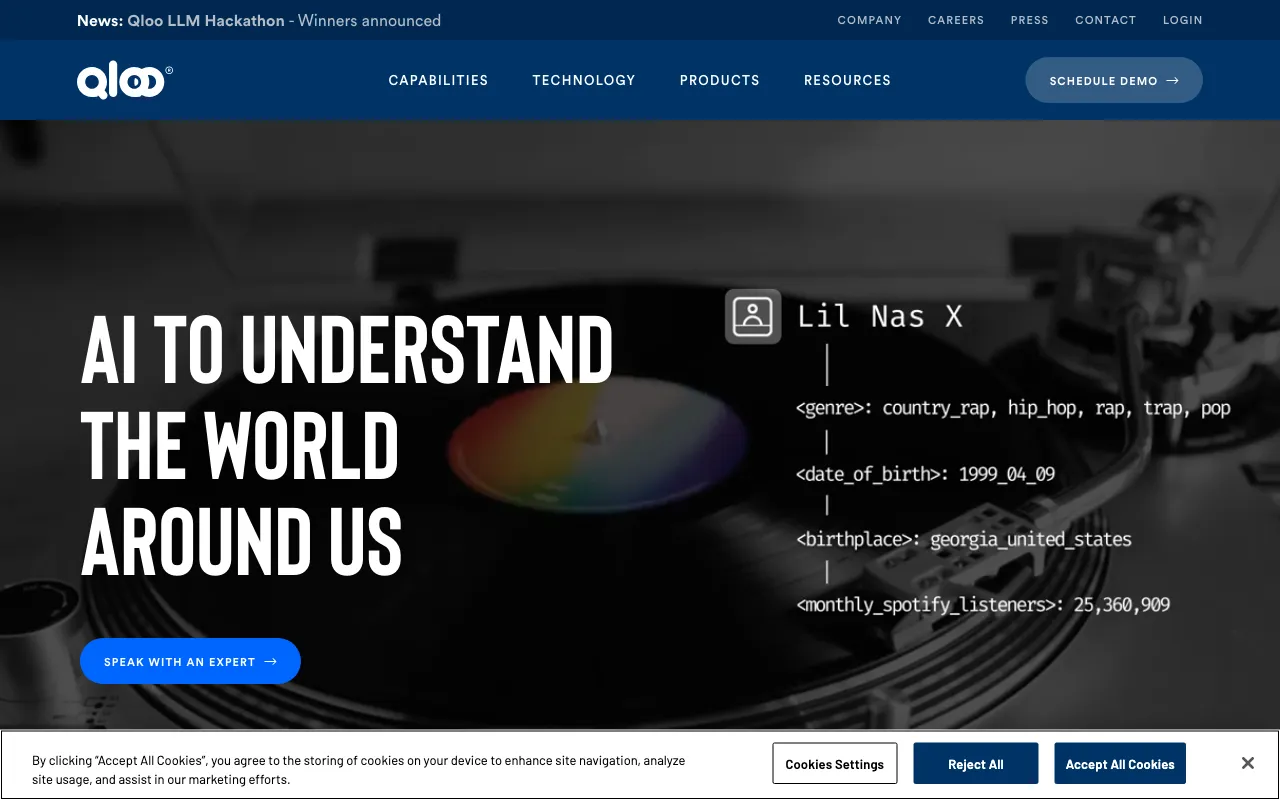This screenshot has height=800, width=1280.
Task: Open the Press page
Action: coord(1030,20)
